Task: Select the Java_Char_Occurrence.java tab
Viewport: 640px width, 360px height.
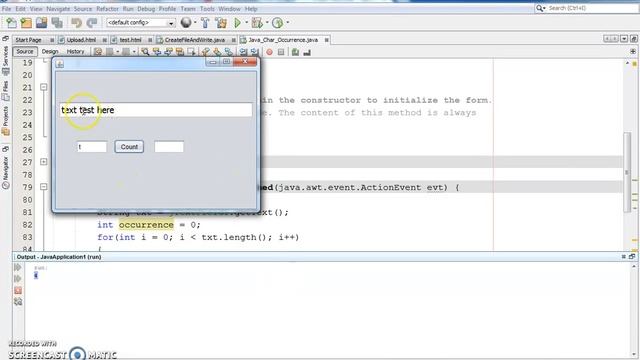Action: 283,40
